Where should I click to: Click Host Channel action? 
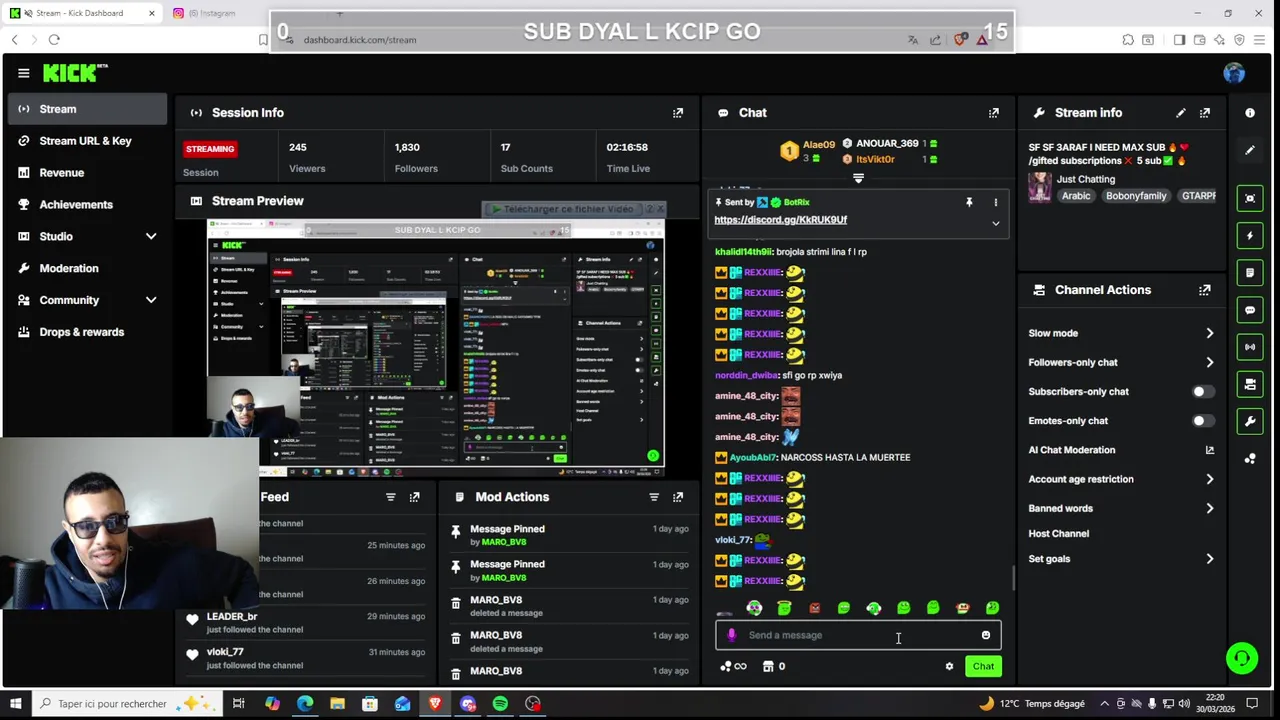pyautogui.click(x=1058, y=534)
